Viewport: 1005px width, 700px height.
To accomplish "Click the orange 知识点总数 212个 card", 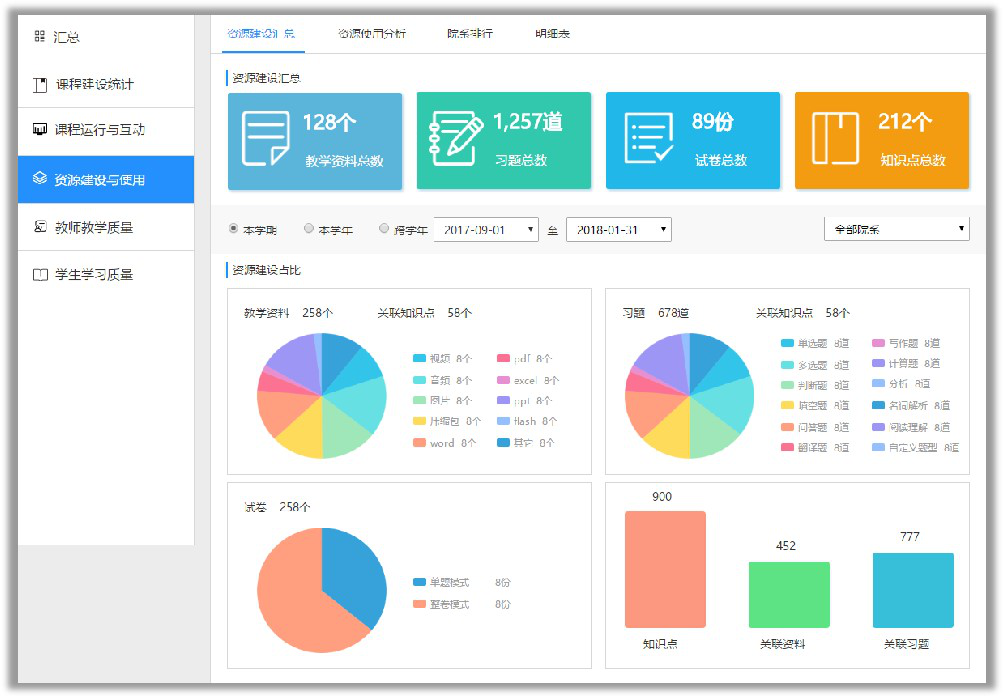I will pos(881,141).
